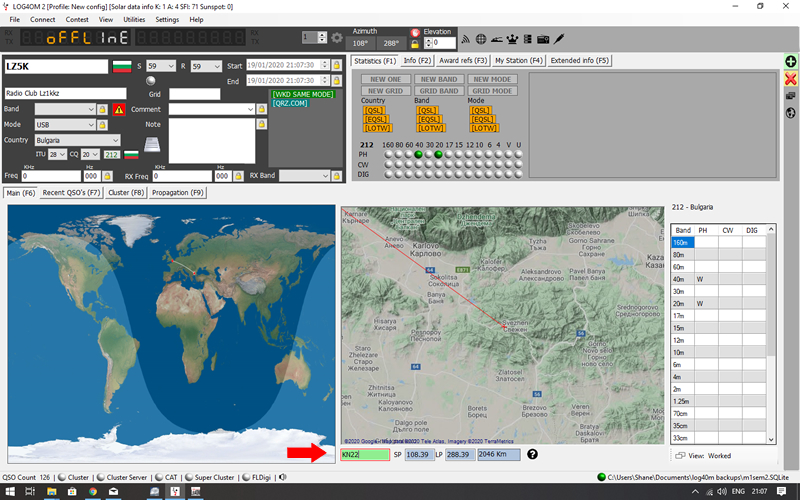Toggle the elevation padlock icon
Viewport: 800px width, 500px height.
point(415,44)
